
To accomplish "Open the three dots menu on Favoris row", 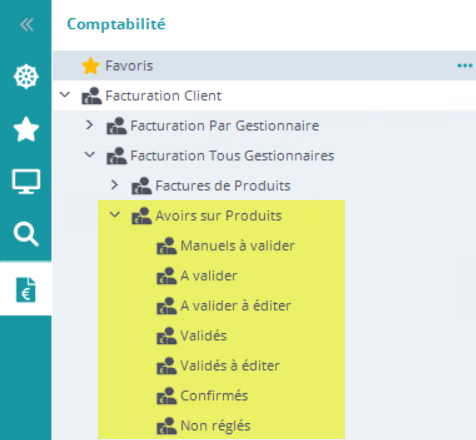I will point(465,66).
